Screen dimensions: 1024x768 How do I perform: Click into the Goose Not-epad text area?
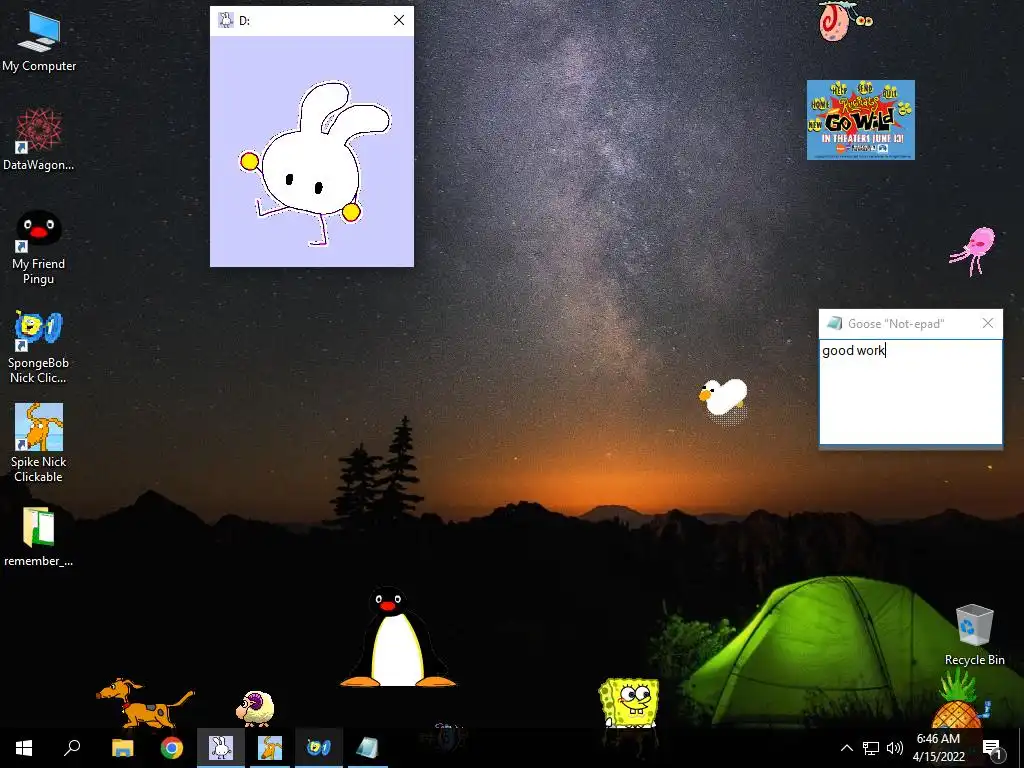[x=910, y=392]
